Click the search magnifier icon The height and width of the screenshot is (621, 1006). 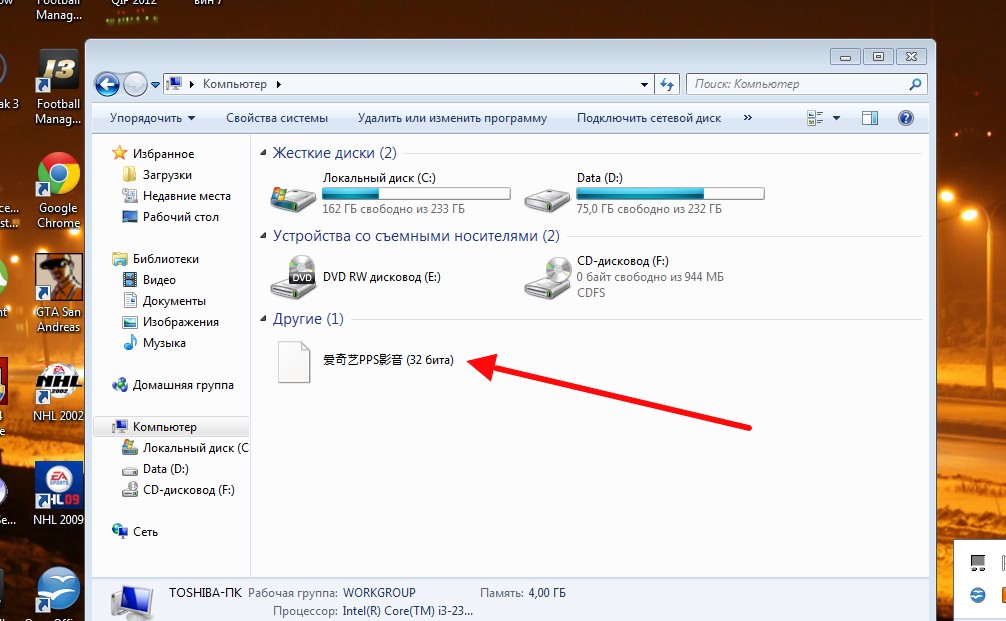[x=916, y=84]
